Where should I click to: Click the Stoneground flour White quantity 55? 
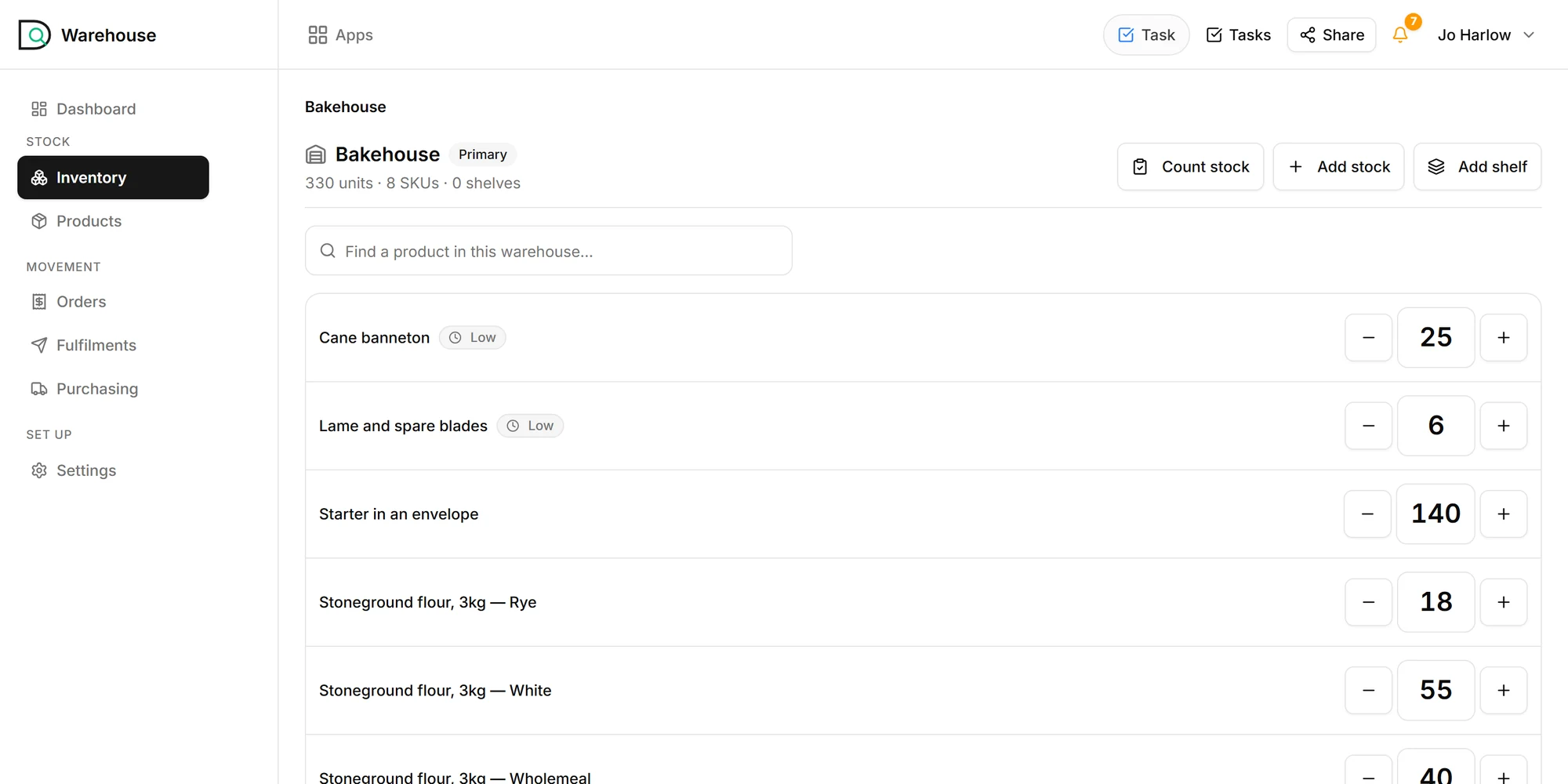[x=1436, y=691]
